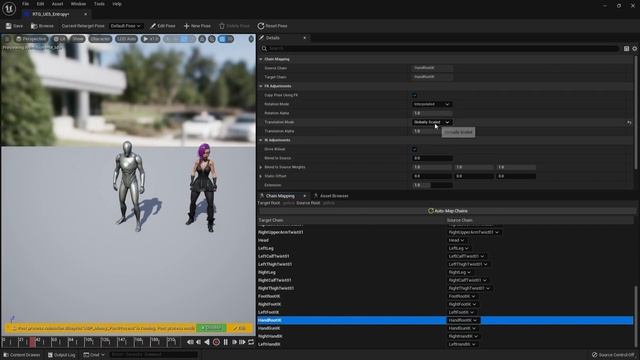Reset Translation Mode to default arrow

(x=629, y=122)
